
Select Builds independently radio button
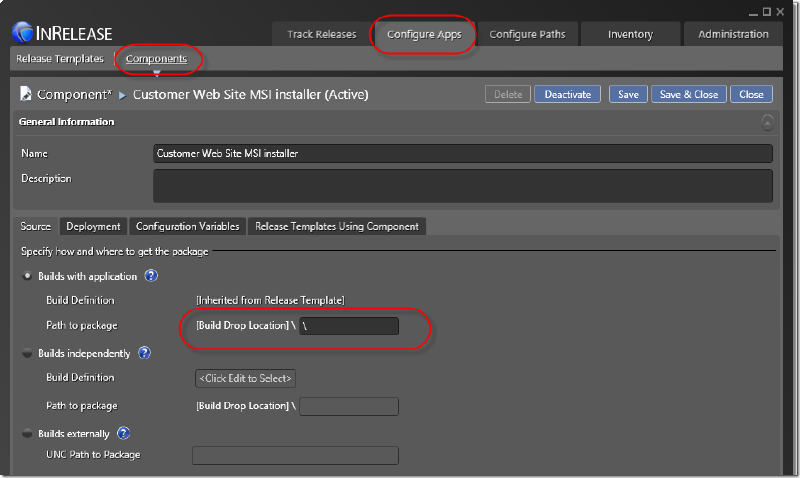coord(27,353)
